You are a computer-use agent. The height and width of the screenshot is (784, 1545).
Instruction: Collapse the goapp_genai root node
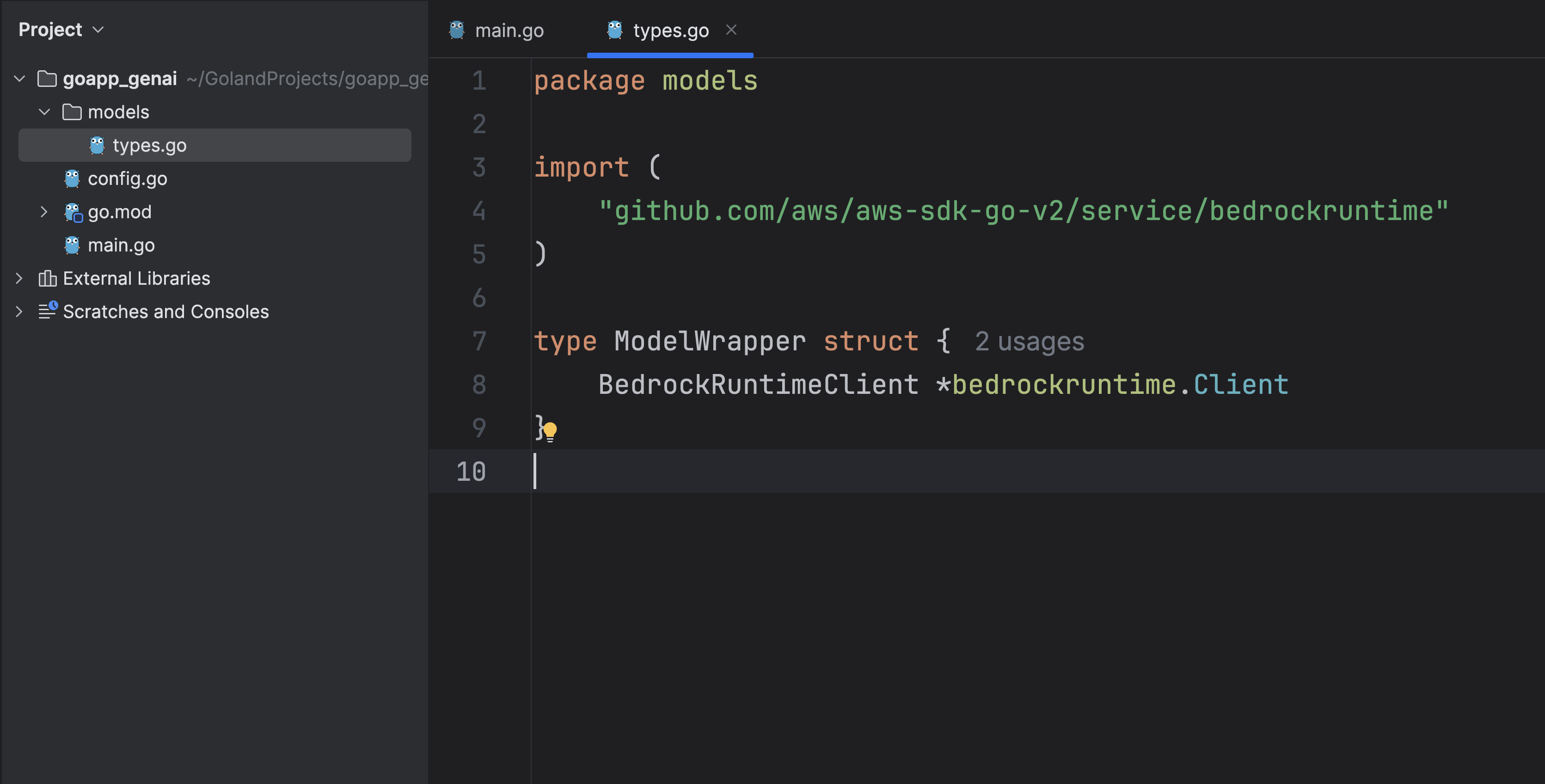pyautogui.click(x=19, y=79)
